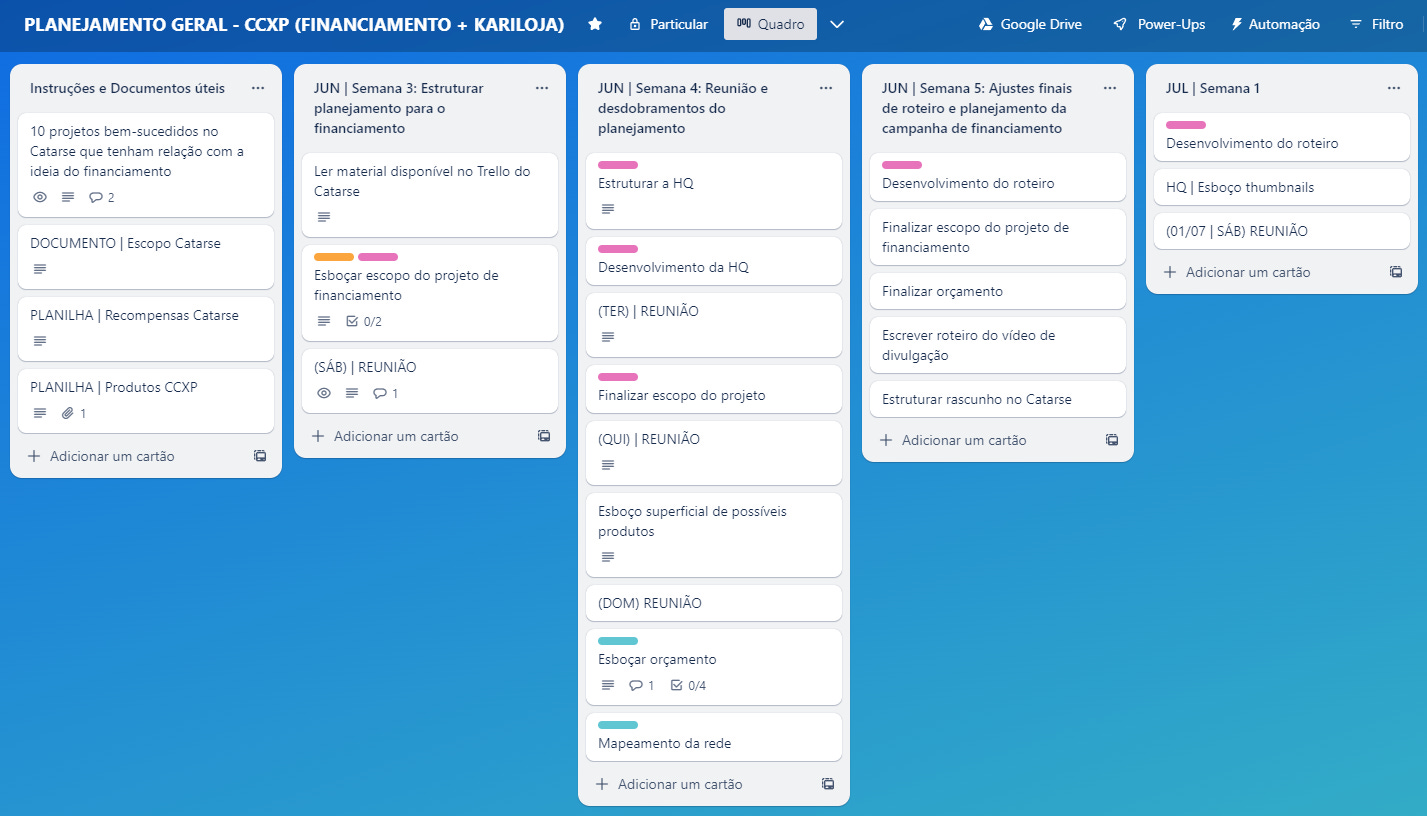Screen dimensions: 1427x816
Task: Open list actions menu for JUL Semana 1
Action: click(1394, 88)
